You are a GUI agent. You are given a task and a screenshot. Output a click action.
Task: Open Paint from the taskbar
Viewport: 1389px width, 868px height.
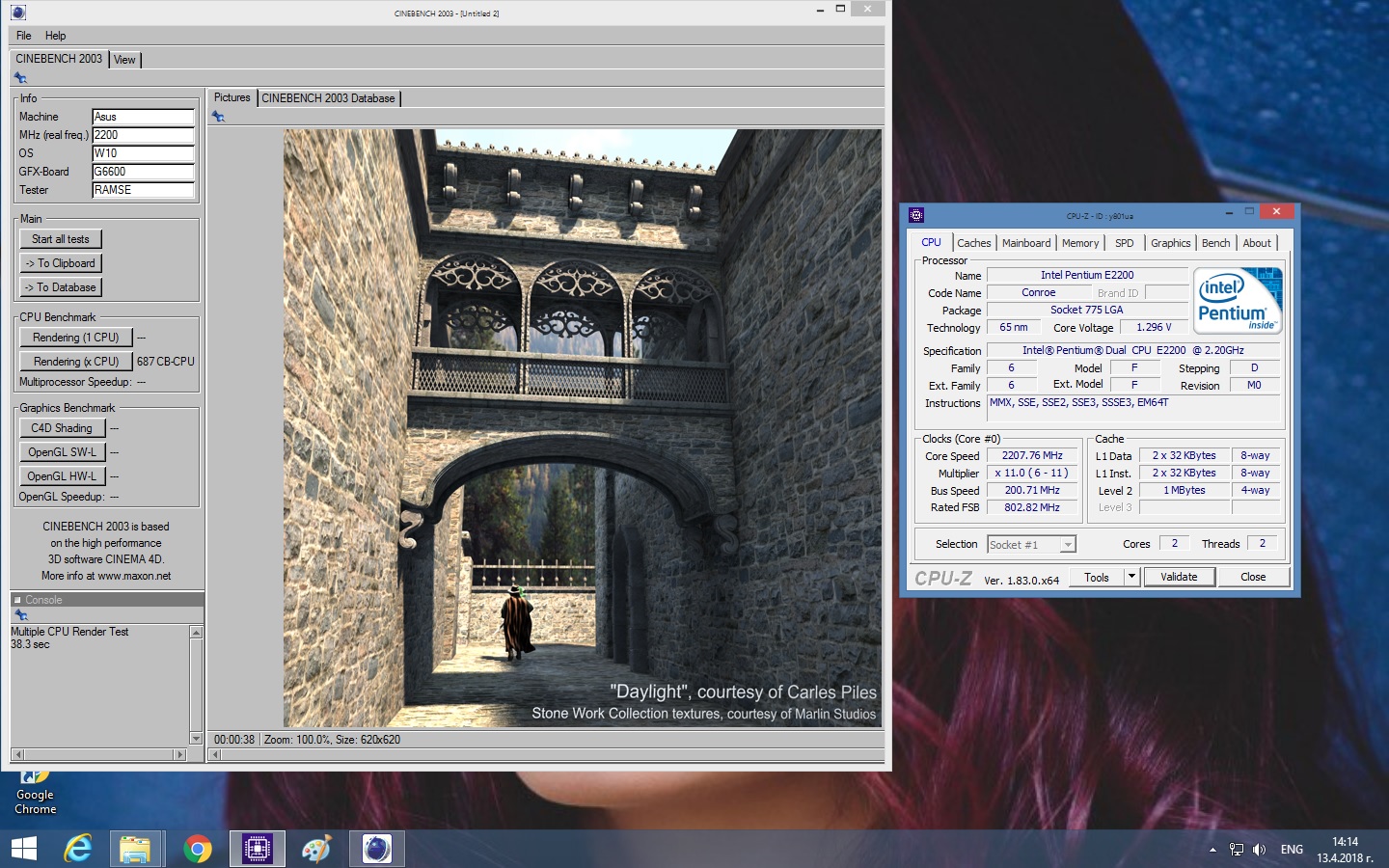(316, 849)
